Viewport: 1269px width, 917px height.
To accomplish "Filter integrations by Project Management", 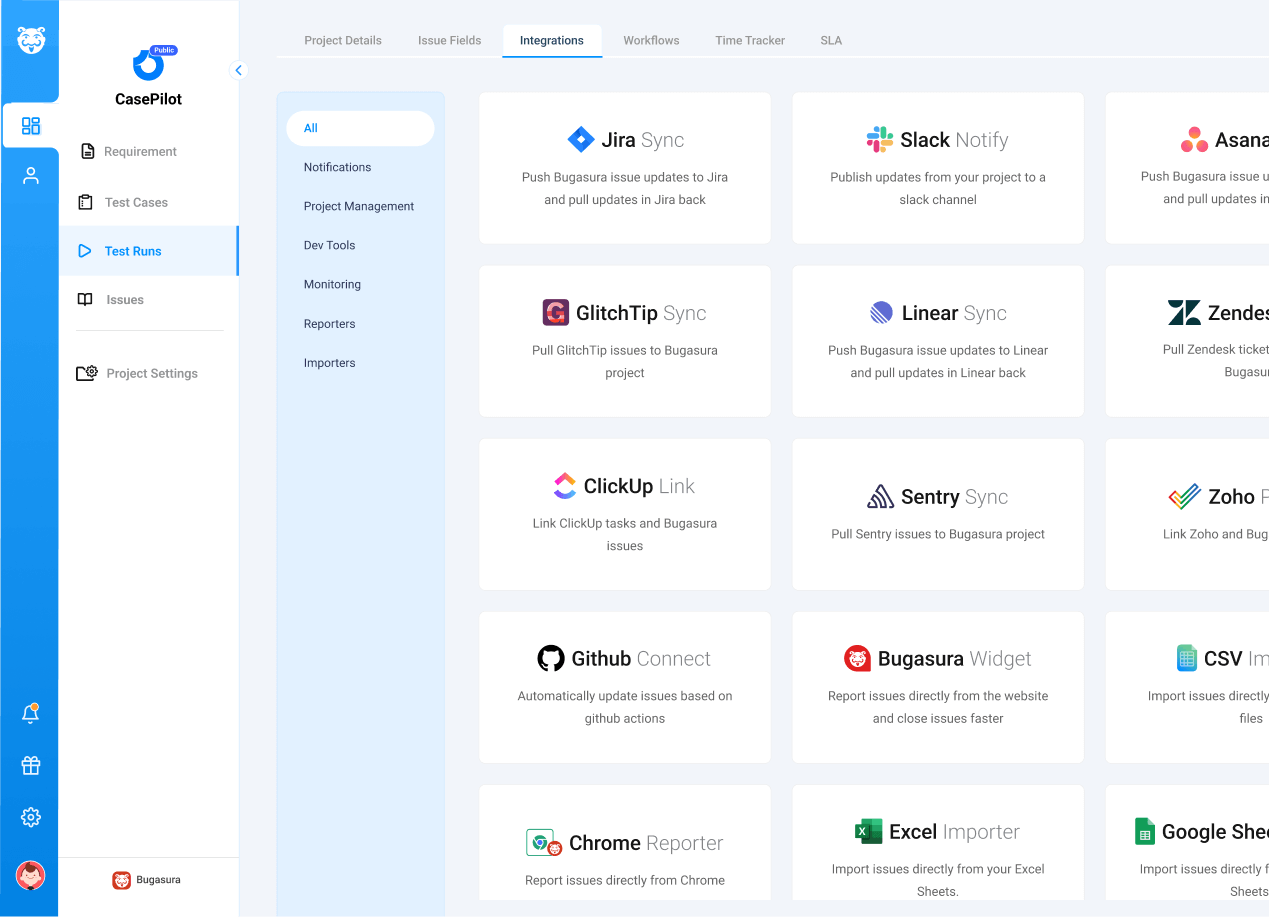I will click(359, 206).
